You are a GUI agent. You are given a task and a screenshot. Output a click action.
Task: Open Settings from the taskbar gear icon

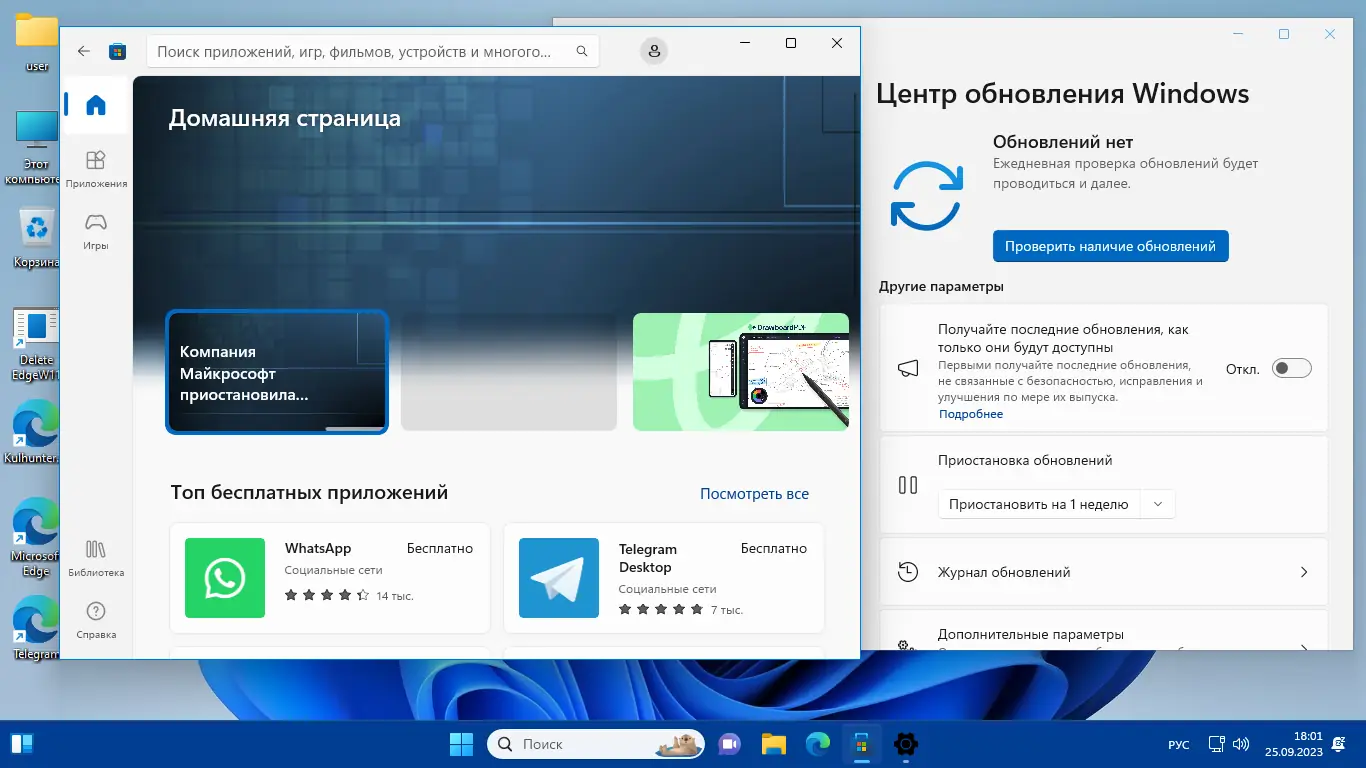(x=905, y=744)
